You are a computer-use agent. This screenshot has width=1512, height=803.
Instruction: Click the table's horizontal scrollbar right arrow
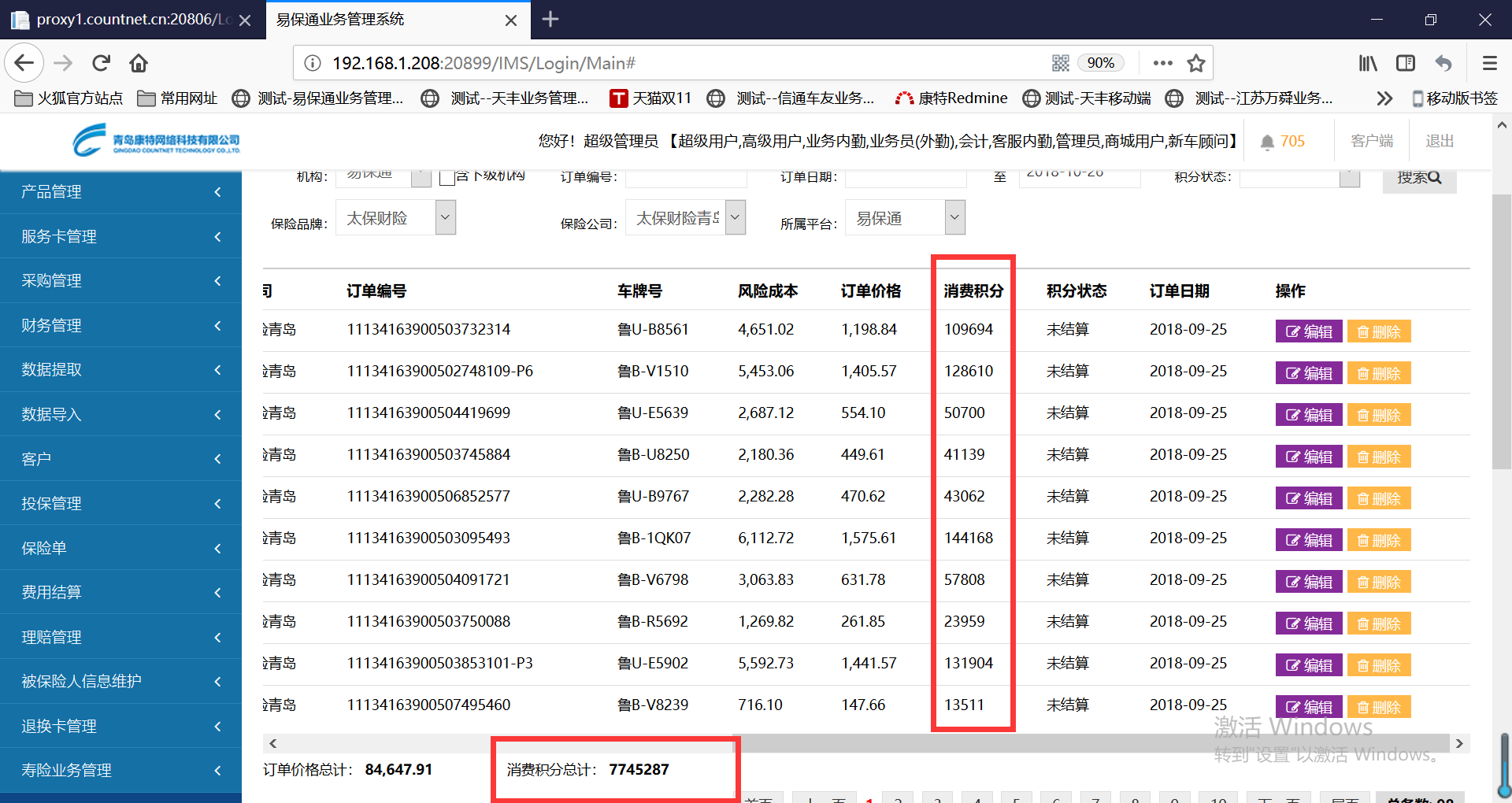[1459, 743]
